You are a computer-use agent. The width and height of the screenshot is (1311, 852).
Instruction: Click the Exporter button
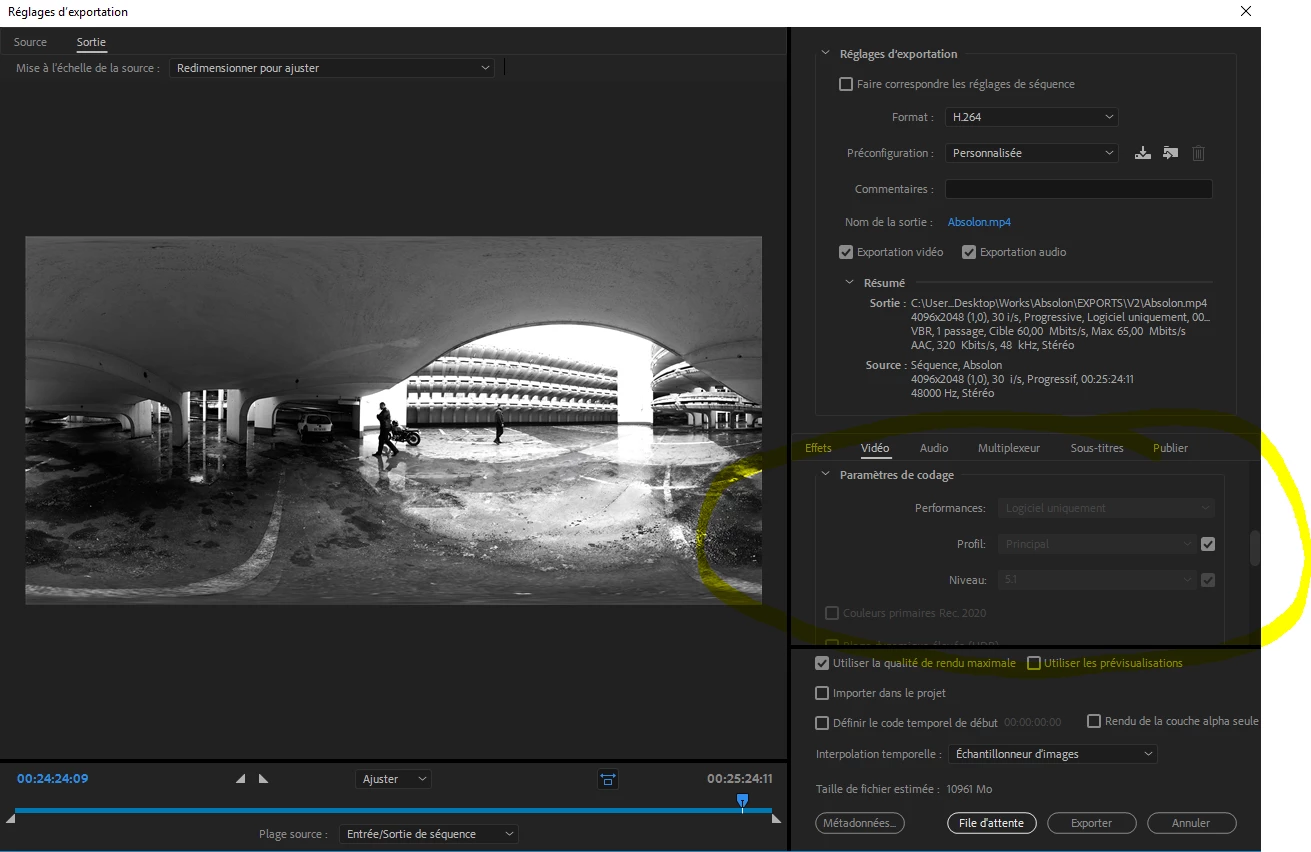click(1091, 823)
